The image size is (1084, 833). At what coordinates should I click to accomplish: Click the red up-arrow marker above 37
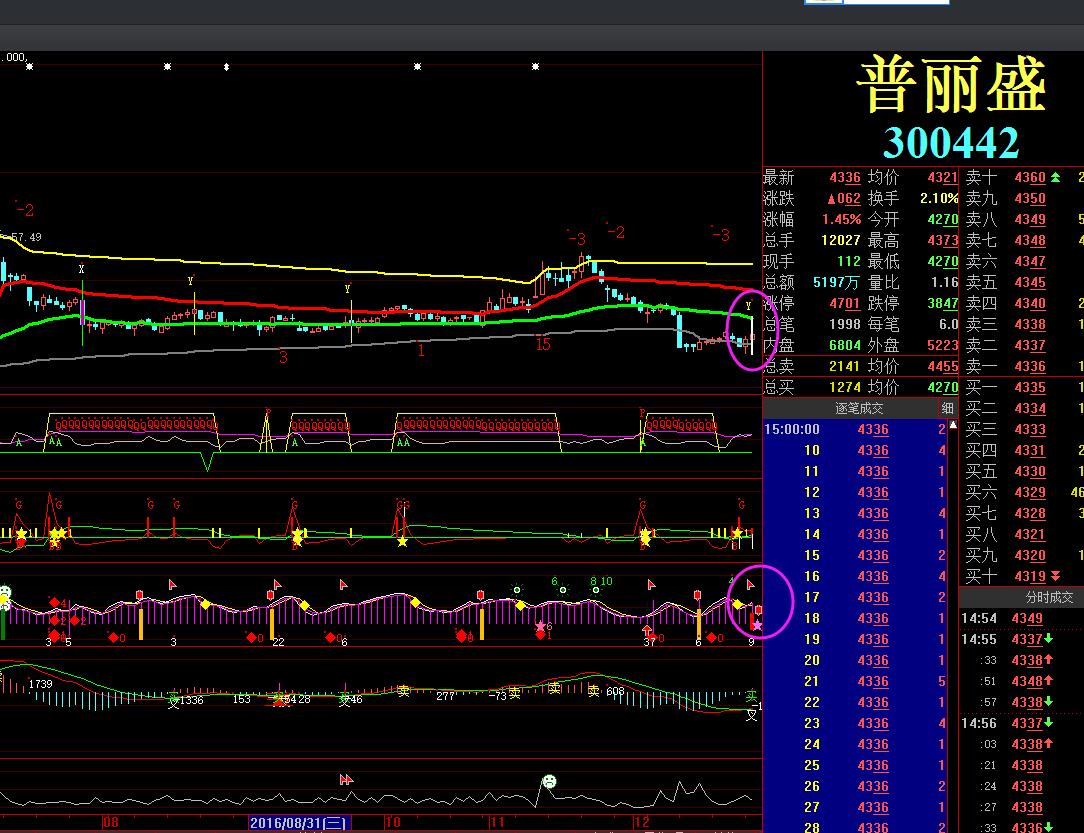tap(646, 630)
